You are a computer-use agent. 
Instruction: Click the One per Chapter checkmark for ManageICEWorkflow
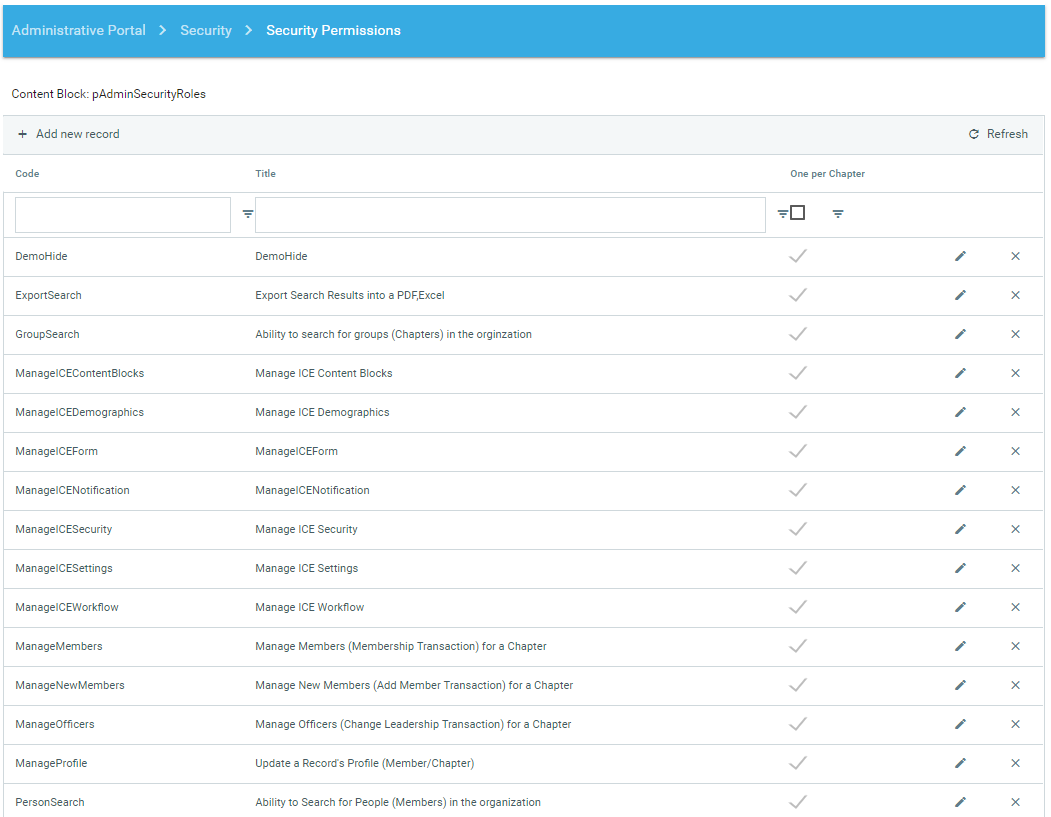[797, 607]
